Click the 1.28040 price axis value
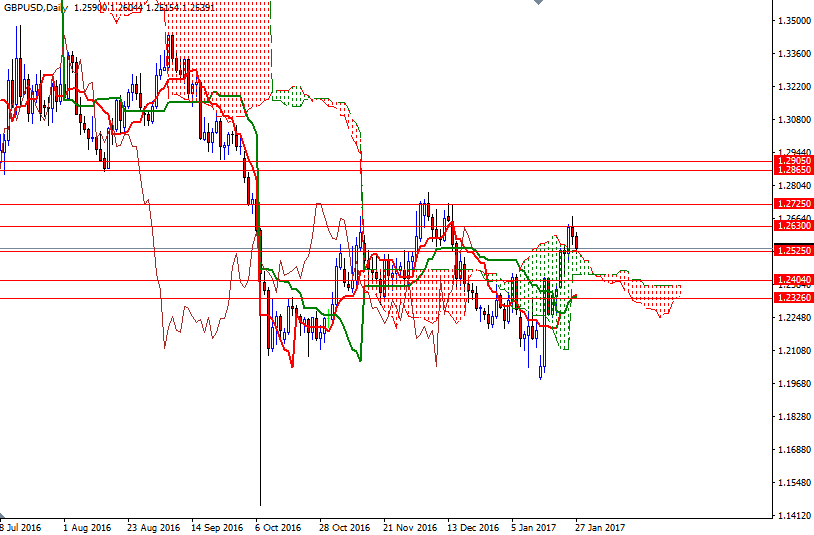This screenshot has width=814, height=535. click(x=794, y=186)
